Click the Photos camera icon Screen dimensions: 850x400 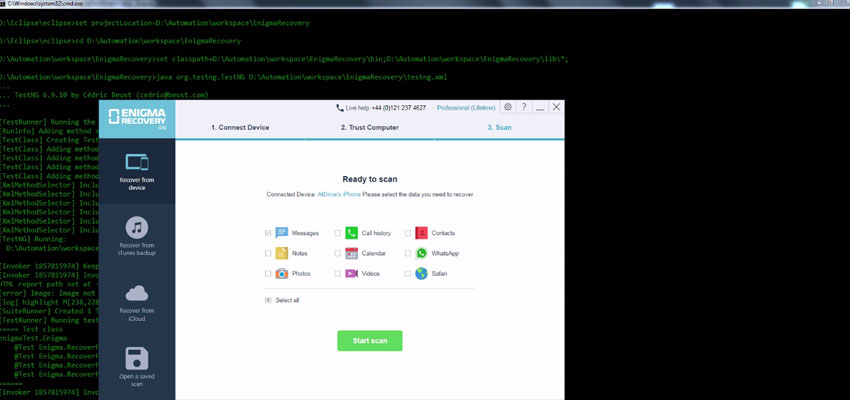point(282,274)
